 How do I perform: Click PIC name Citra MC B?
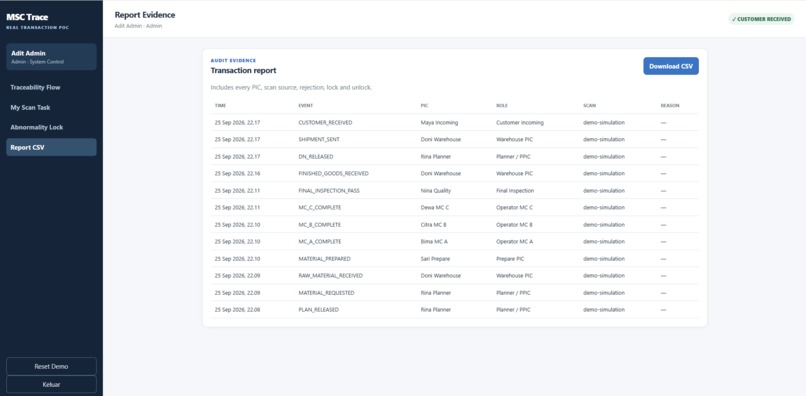(x=433, y=225)
